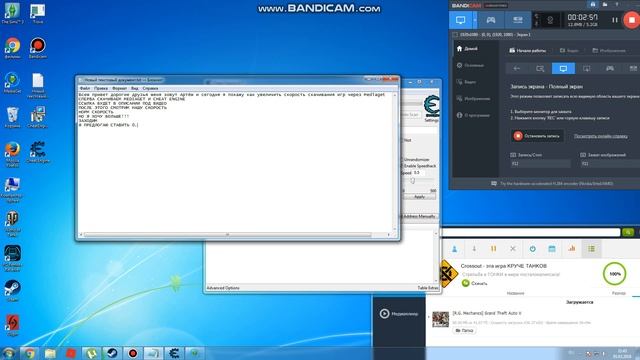This screenshot has height=360, width=640.
Task: Toggle the webcam overlay icon in Bandicam
Action: [550, 20]
